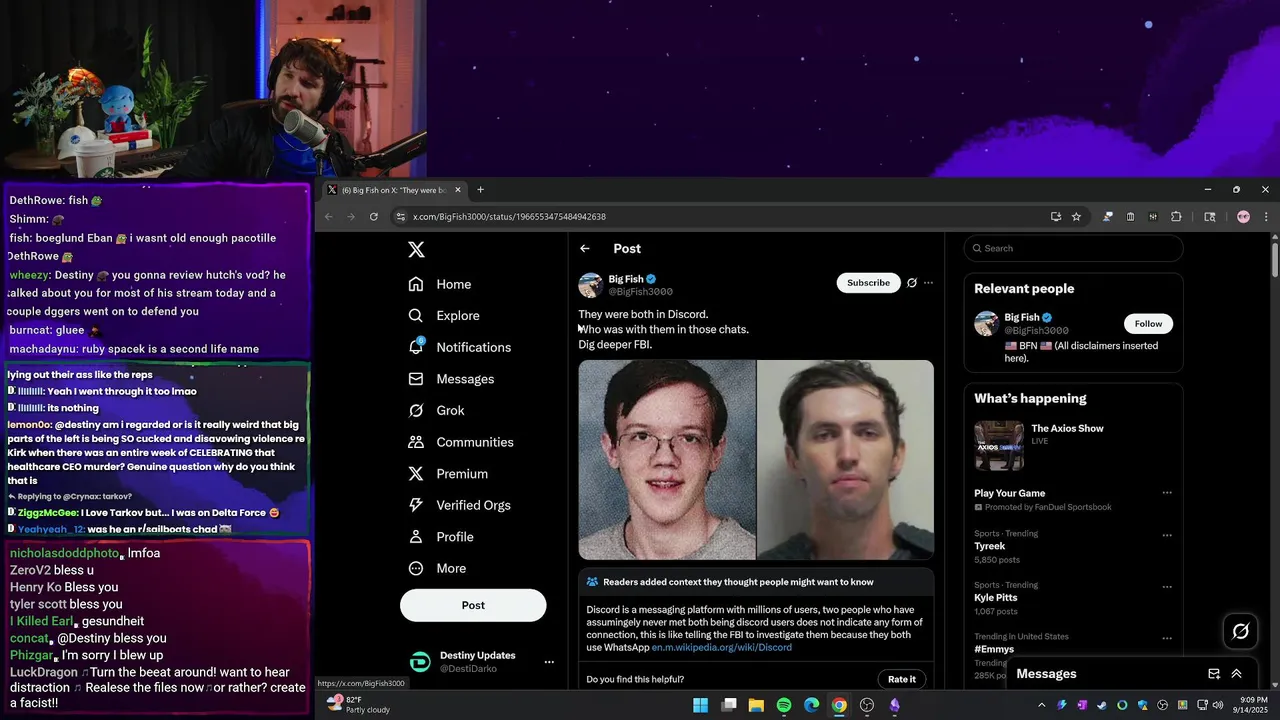This screenshot has height=720, width=1280.
Task: Click the Grok icon next to Subscribe
Action: pyautogui.click(x=912, y=283)
